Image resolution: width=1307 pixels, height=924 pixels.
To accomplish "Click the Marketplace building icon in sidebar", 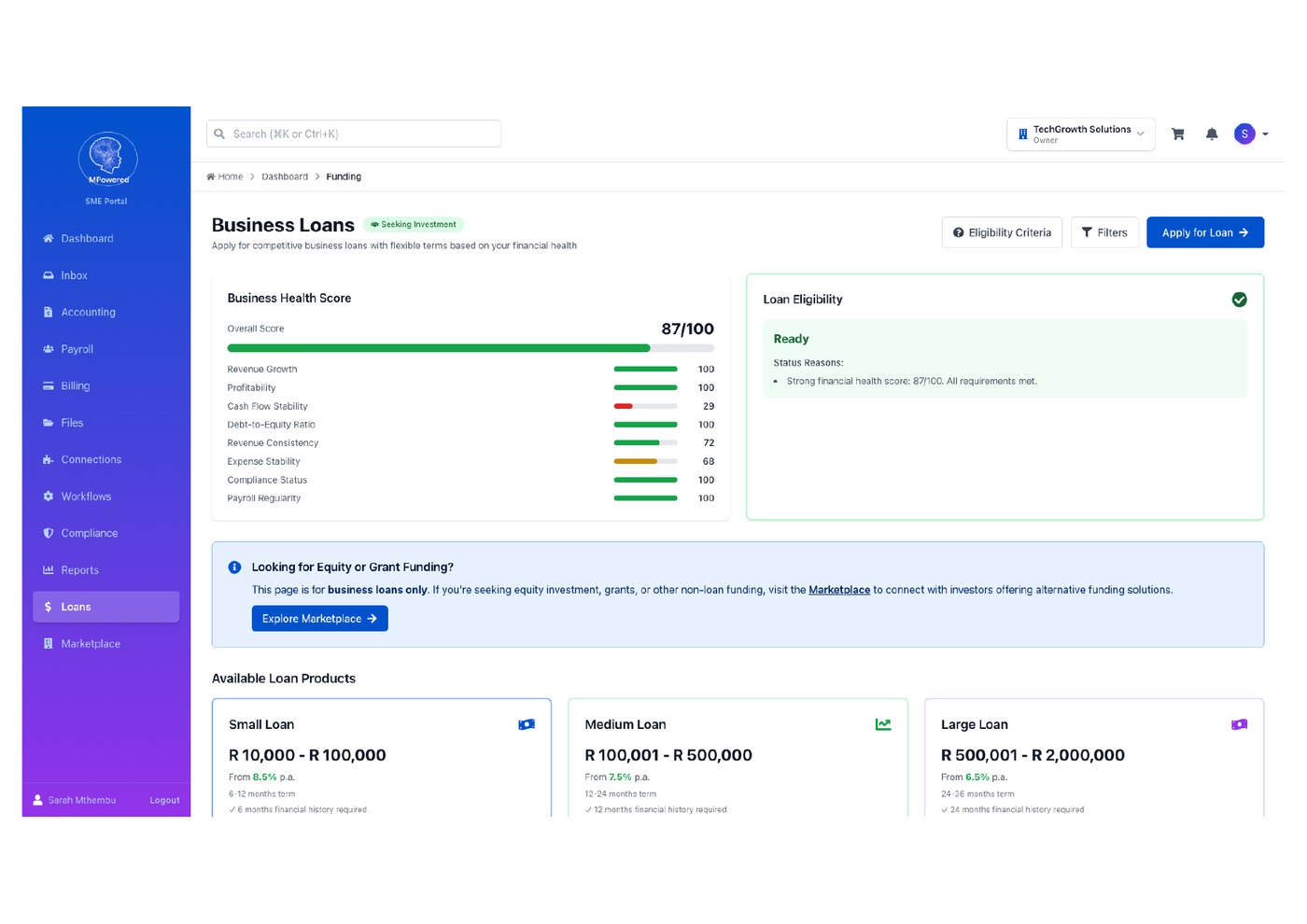I will 48,643.
